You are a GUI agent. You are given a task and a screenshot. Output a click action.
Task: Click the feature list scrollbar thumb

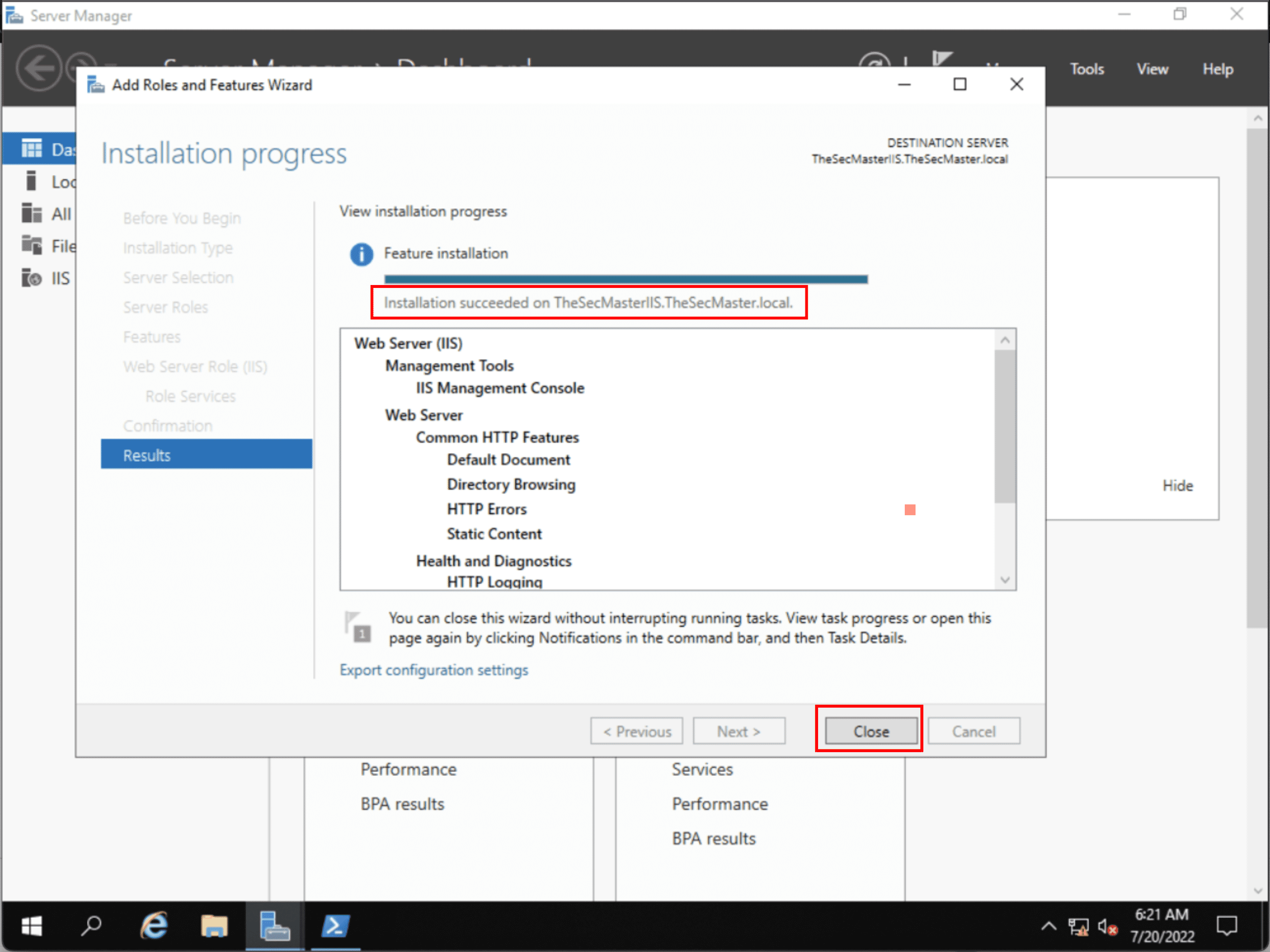coord(1005,427)
